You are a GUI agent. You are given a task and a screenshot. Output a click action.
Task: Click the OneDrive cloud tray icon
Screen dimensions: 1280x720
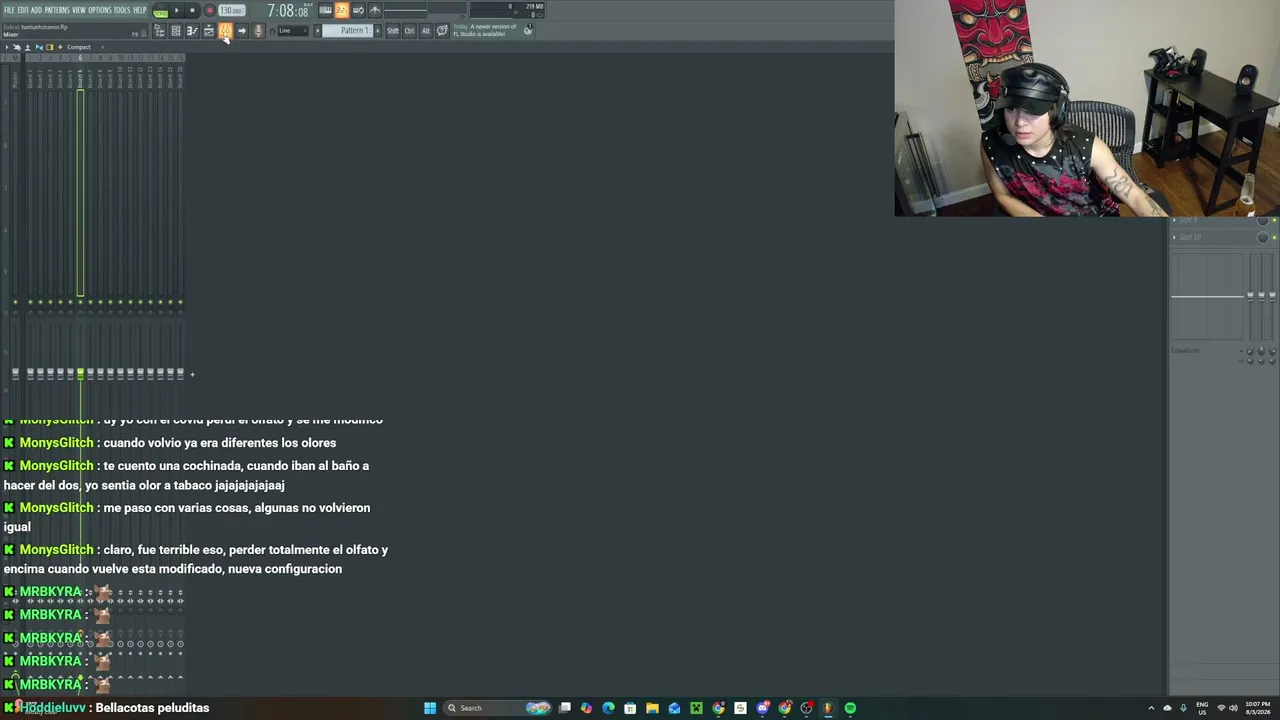pyautogui.click(x=1167, y=708)
